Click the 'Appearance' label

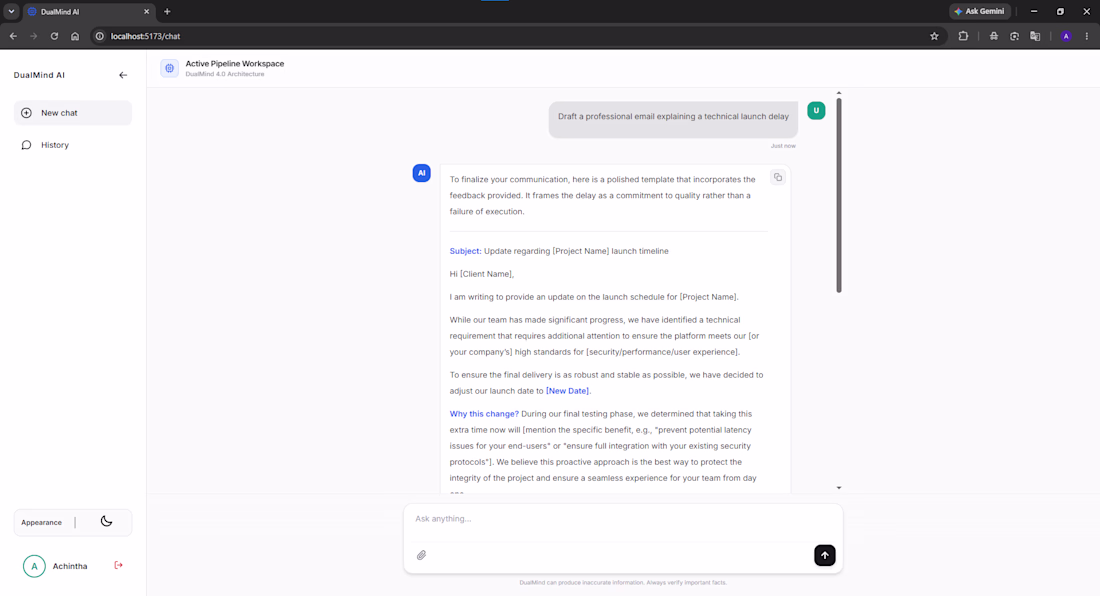41,522
